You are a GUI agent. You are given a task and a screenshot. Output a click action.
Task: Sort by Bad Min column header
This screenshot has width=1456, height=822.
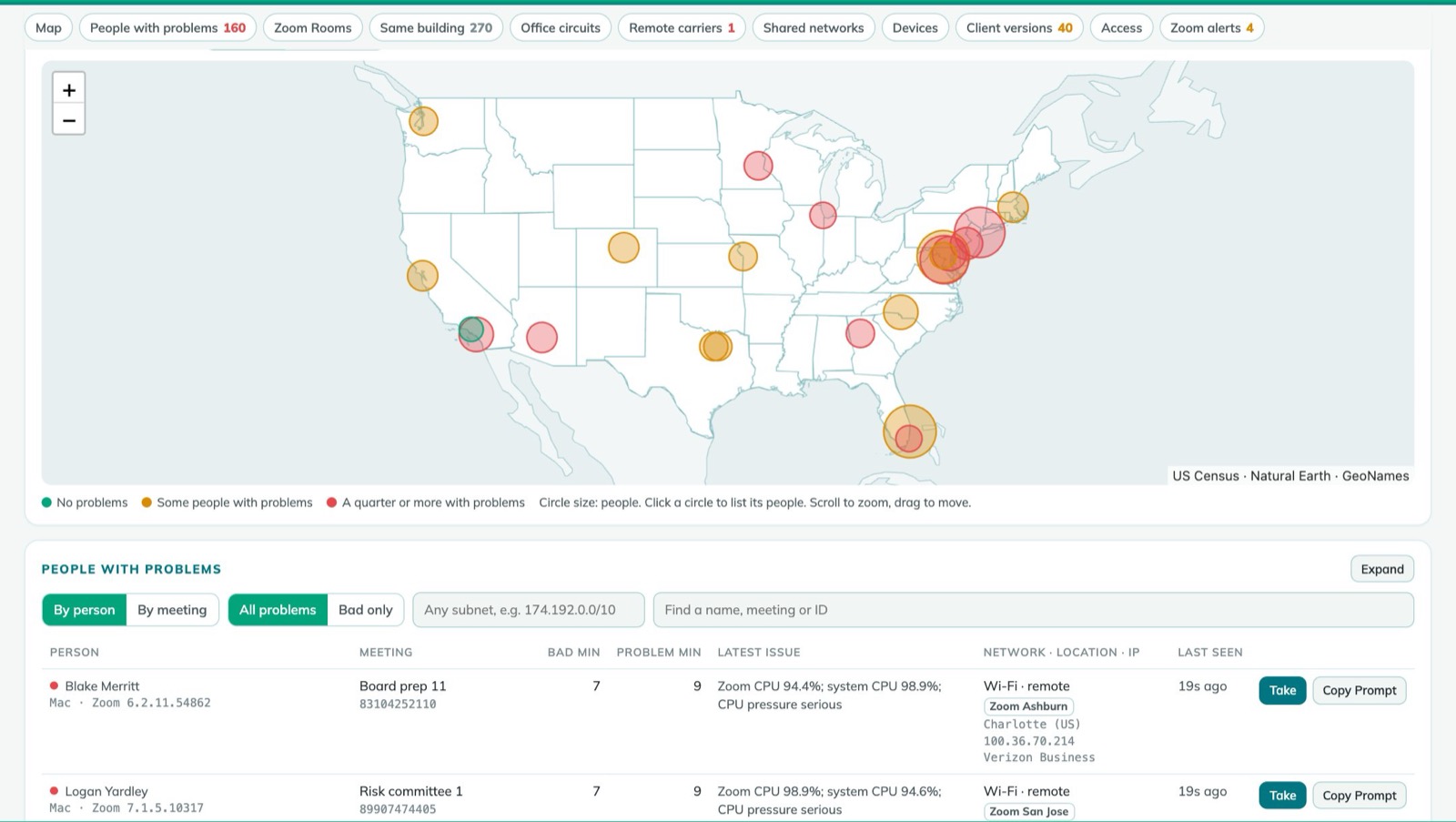pyautogui.click(x=573, y=652)
